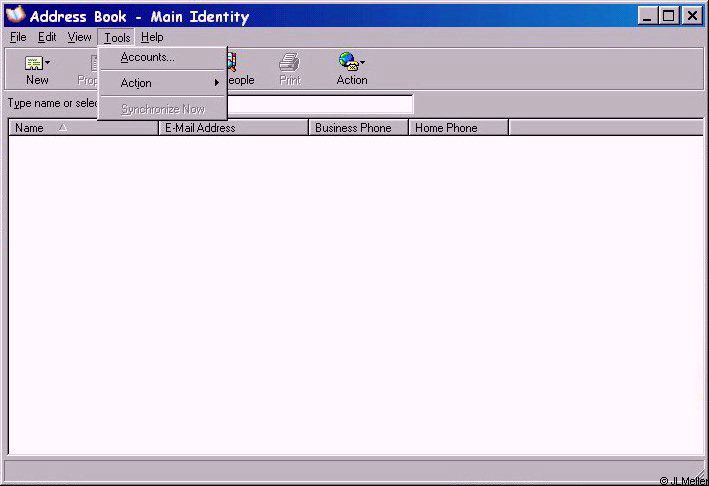Minimize the Address Book window

pyautogui.click(x=648, y=16)
